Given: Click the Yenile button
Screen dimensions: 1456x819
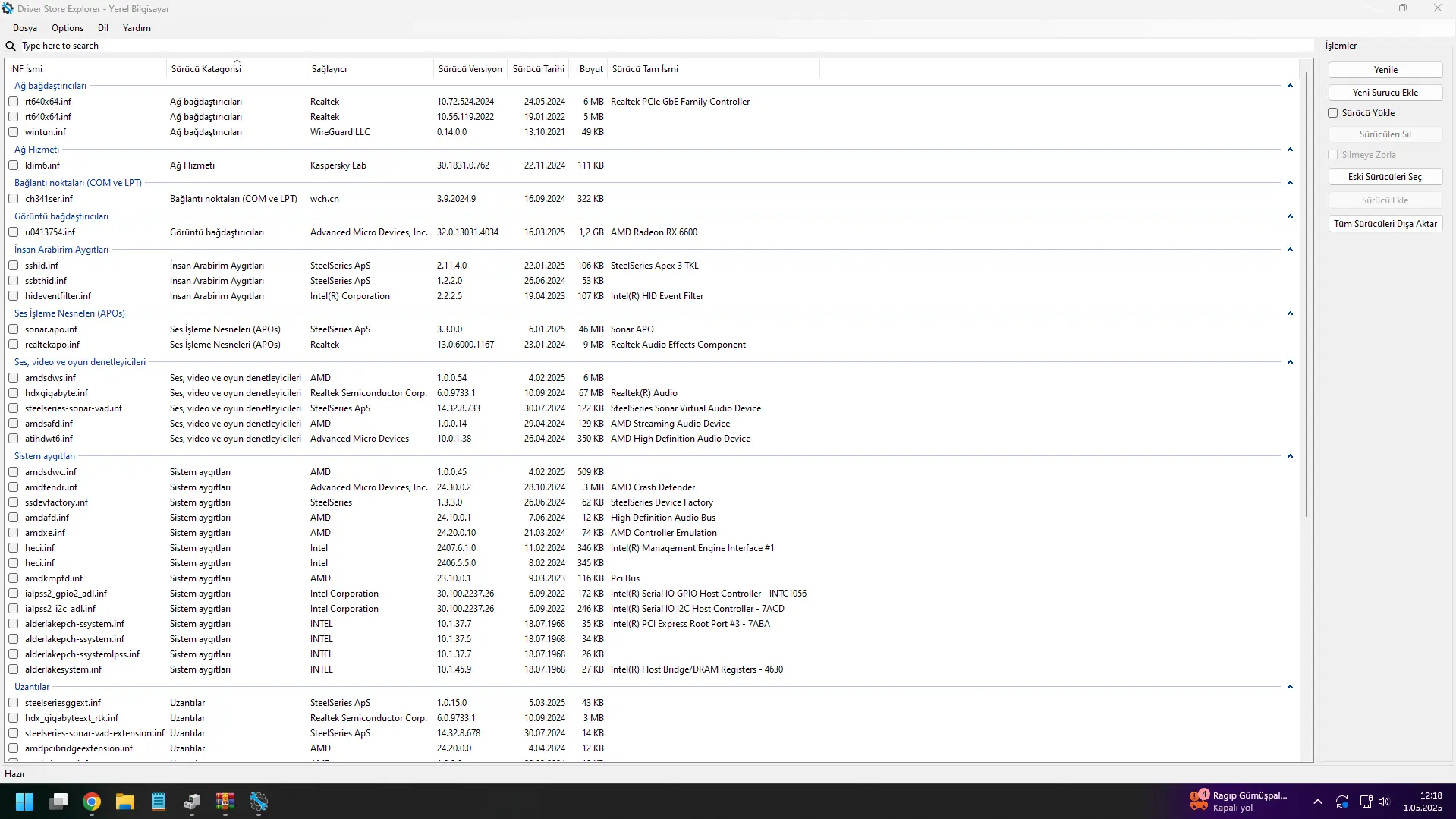Looking at the screenshot, I should pos(1385,70).
